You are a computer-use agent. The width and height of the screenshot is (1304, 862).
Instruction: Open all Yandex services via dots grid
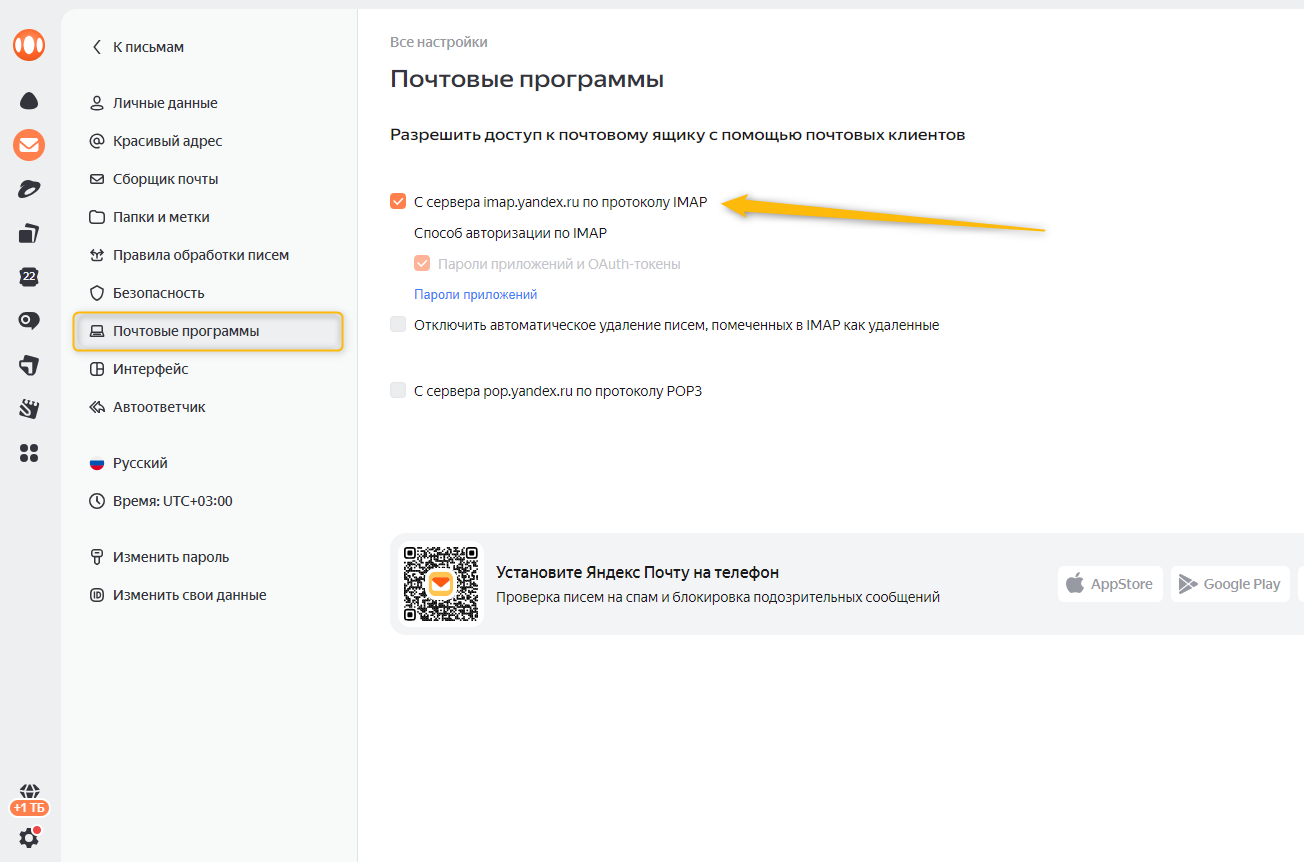29,453
